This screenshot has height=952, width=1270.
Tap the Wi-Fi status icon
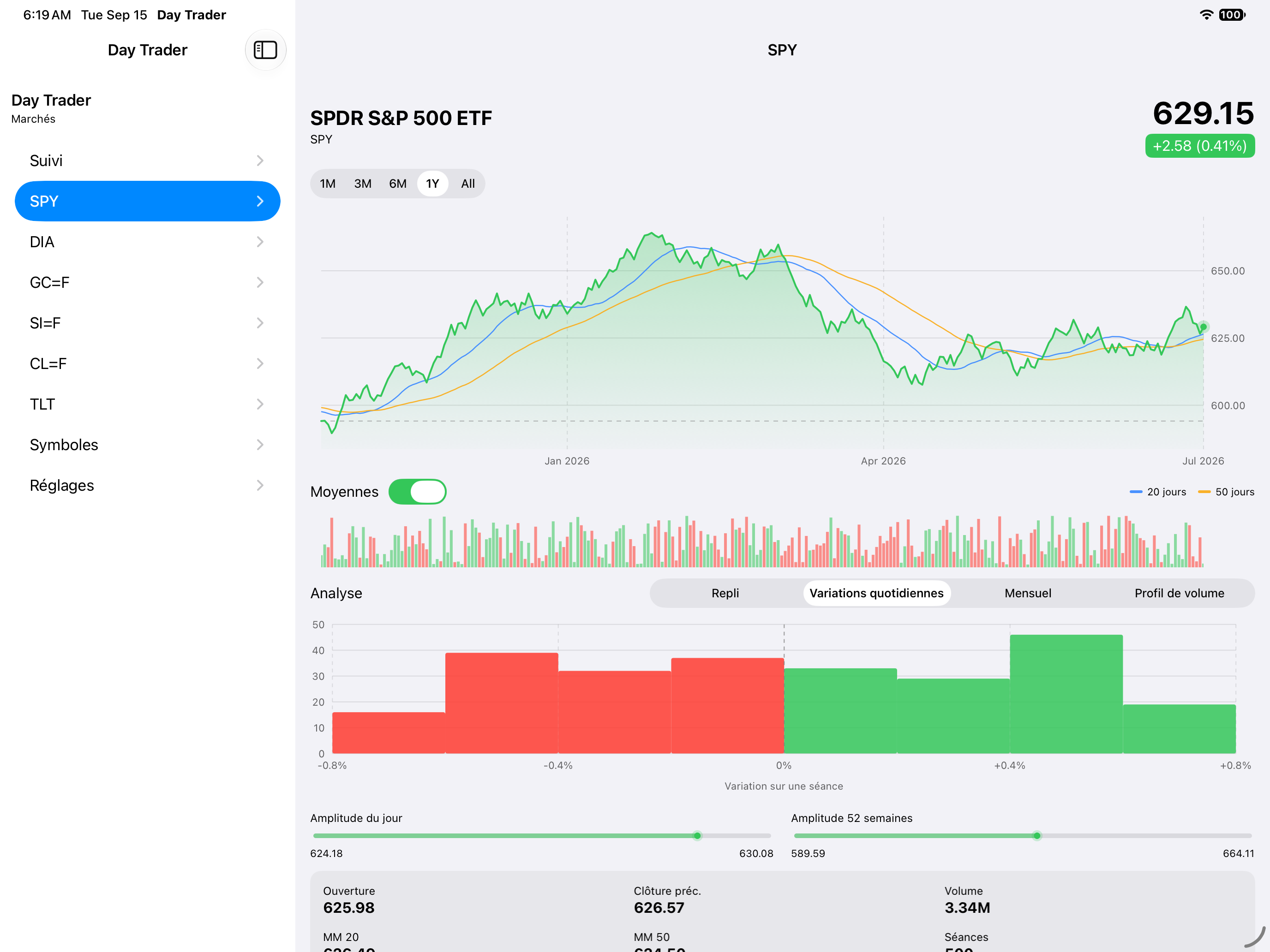(x=1206, y=15)
